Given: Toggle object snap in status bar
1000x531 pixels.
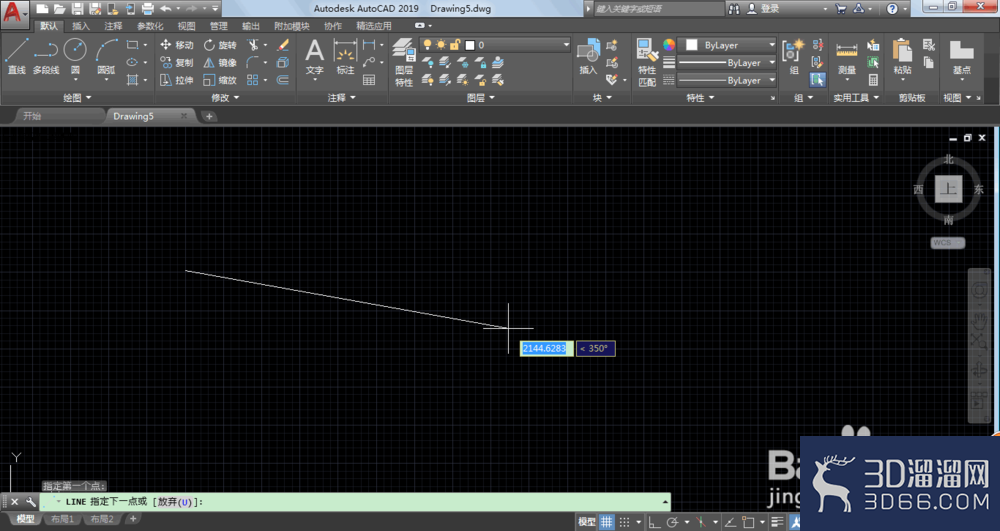Looking at the screenshot, I should coord(748,522).
